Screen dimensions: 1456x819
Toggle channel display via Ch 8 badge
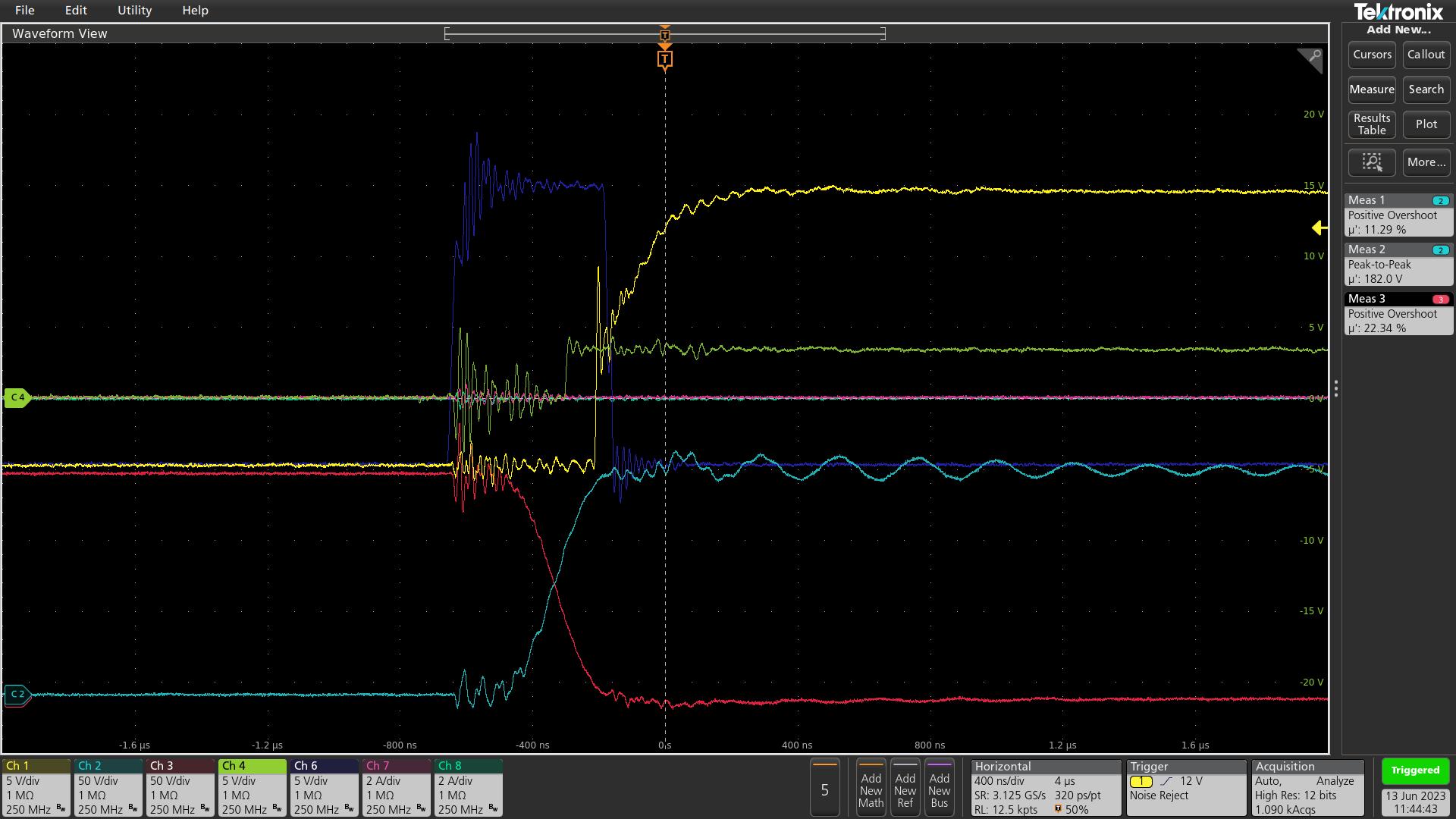coord(468,787)
